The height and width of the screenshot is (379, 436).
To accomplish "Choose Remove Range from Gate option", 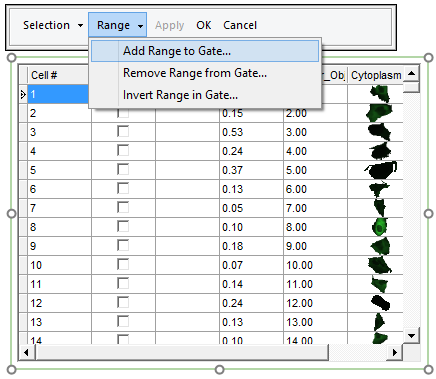I will [x=205, y=73].
